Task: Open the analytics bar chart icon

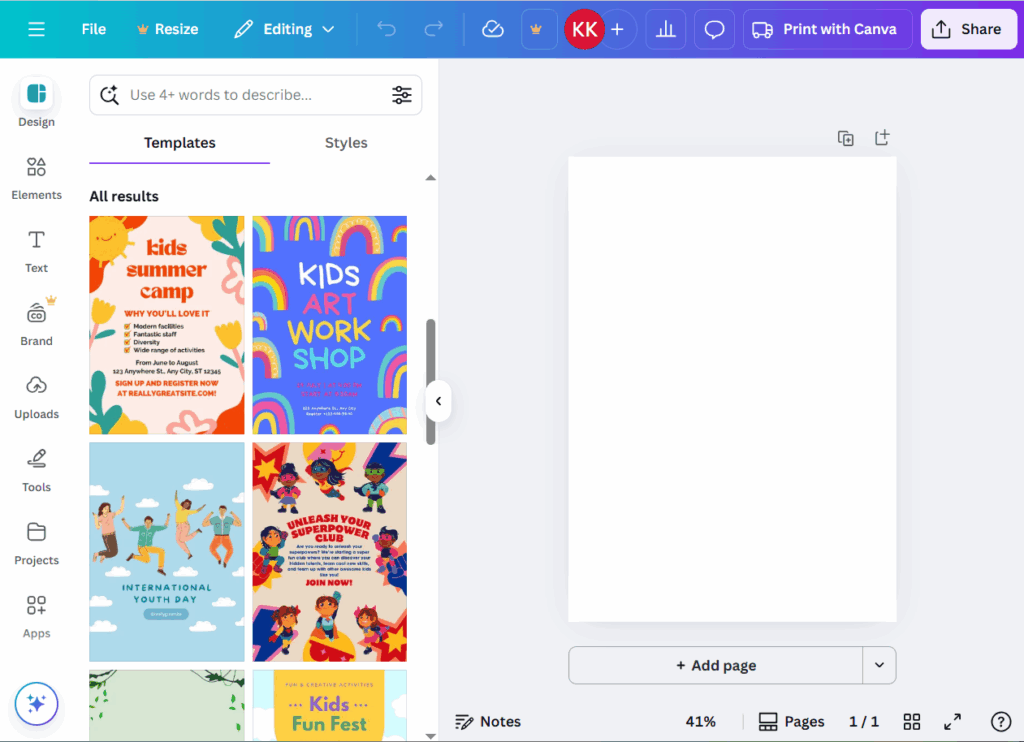Action: 665,30
